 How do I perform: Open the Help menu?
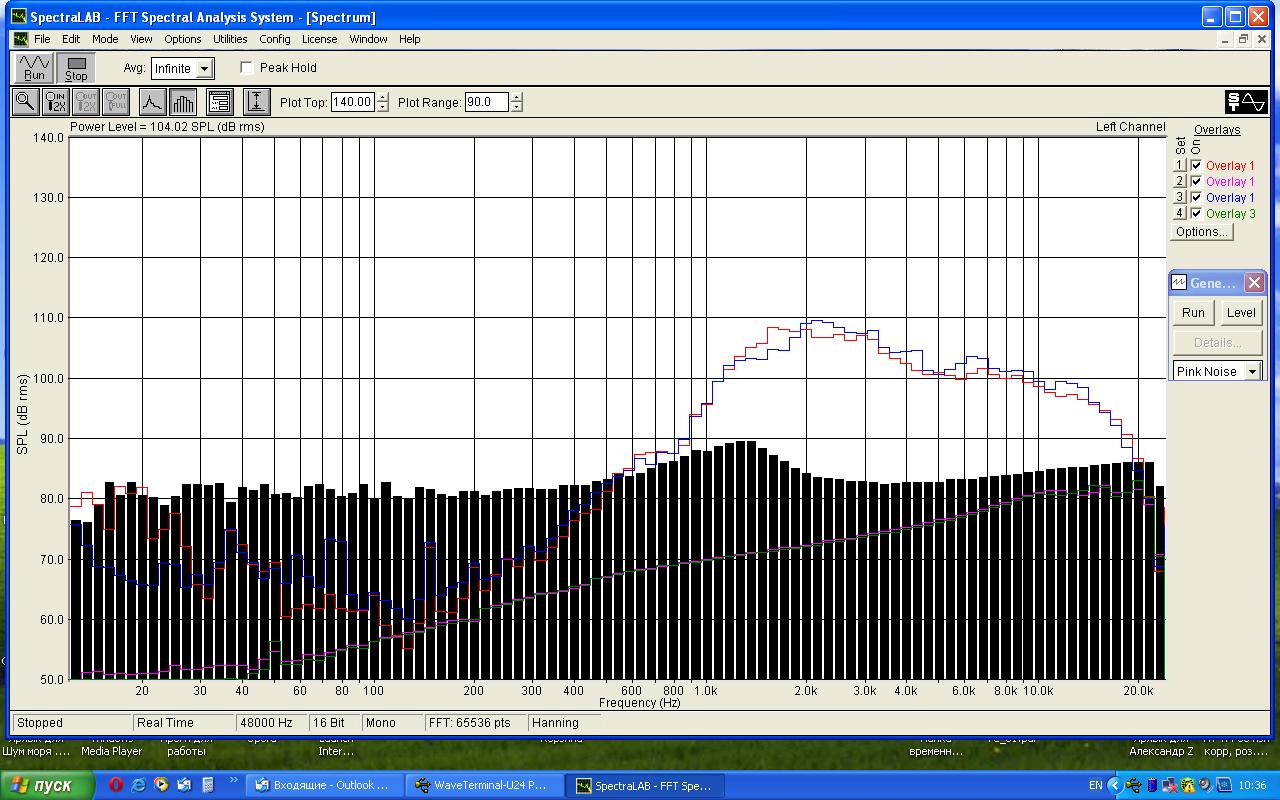pyautogui.click(x=410, y=39)
